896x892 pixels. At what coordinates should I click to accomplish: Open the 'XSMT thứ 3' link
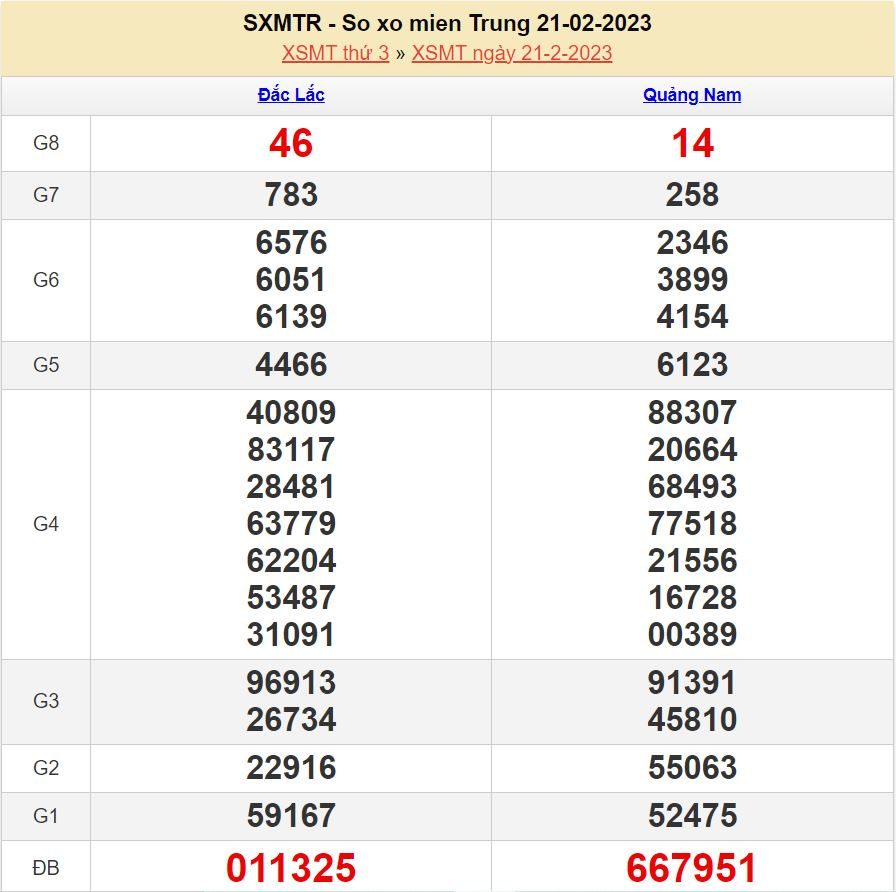tap(335, 53)
